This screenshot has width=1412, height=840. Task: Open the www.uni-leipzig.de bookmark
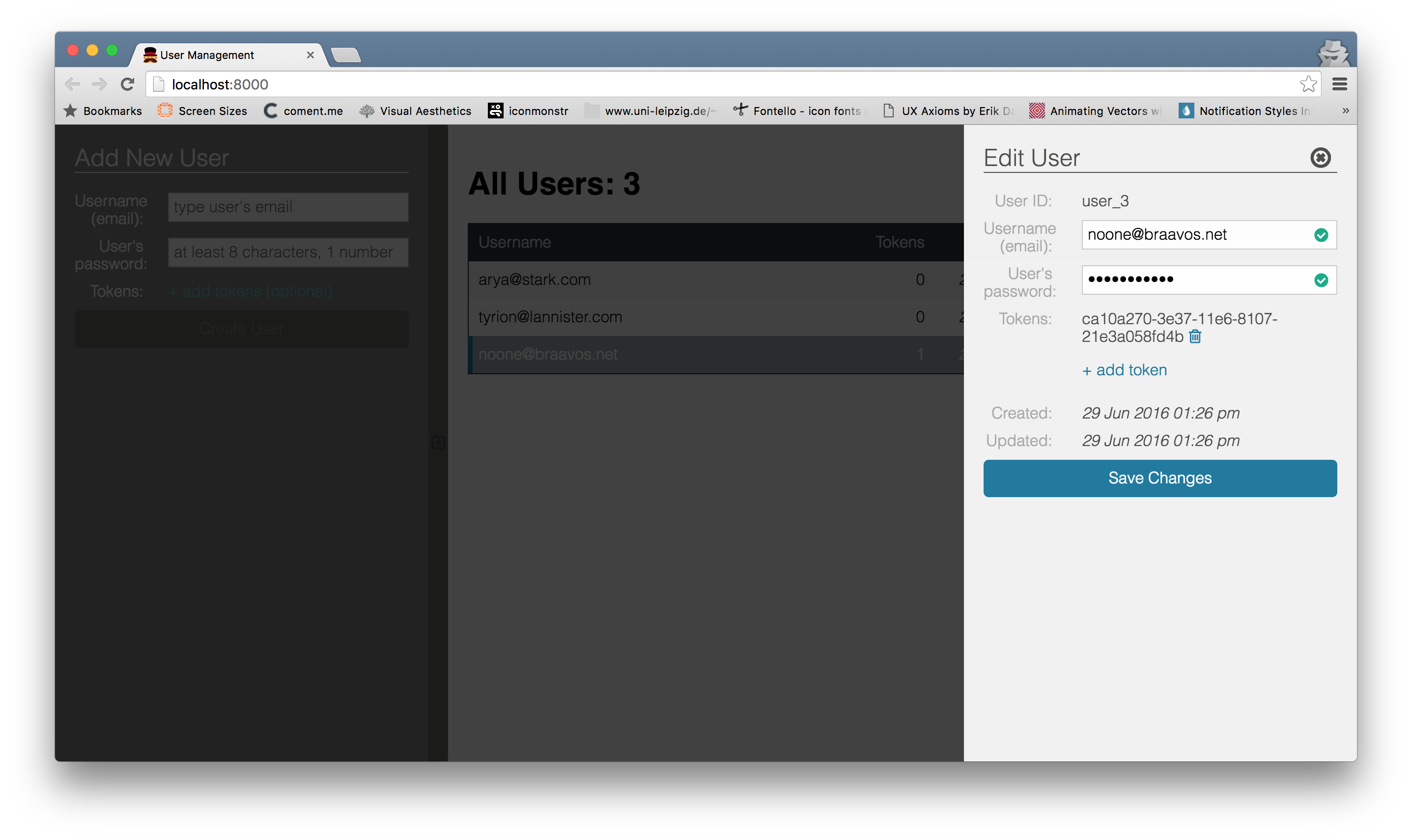coord(650,111)
